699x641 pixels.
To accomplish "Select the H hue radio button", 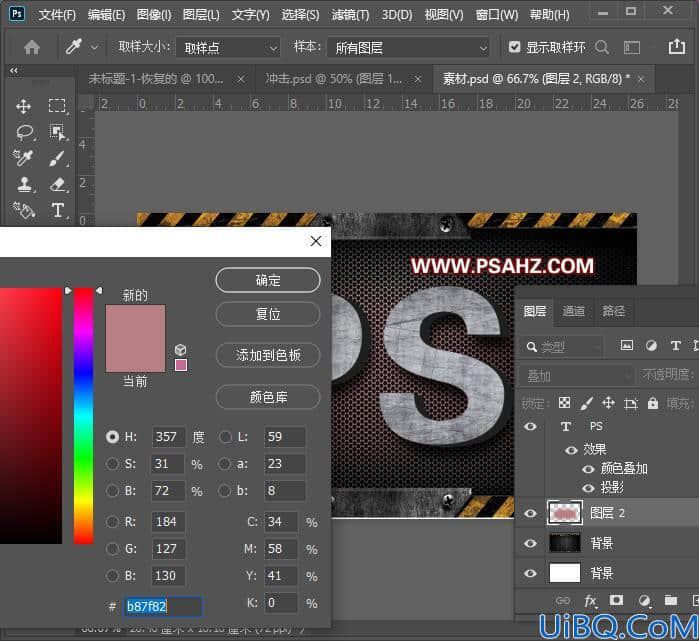I will tap(112, 437).
